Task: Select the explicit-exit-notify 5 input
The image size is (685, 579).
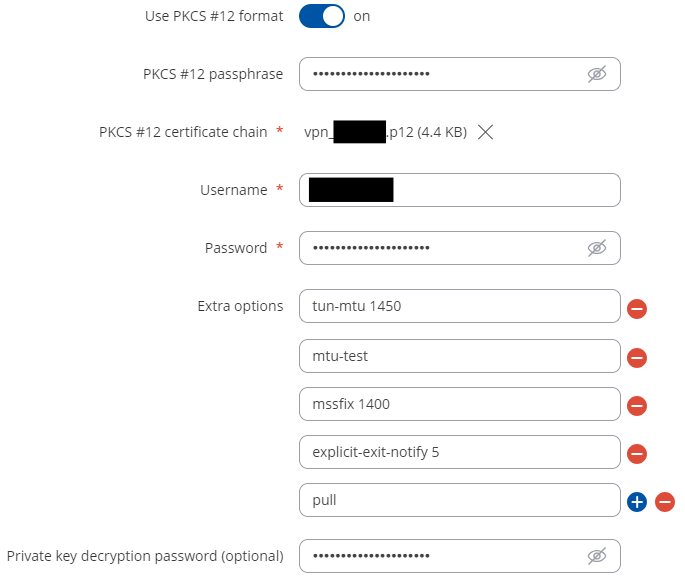Action: [x=460, y=452]
